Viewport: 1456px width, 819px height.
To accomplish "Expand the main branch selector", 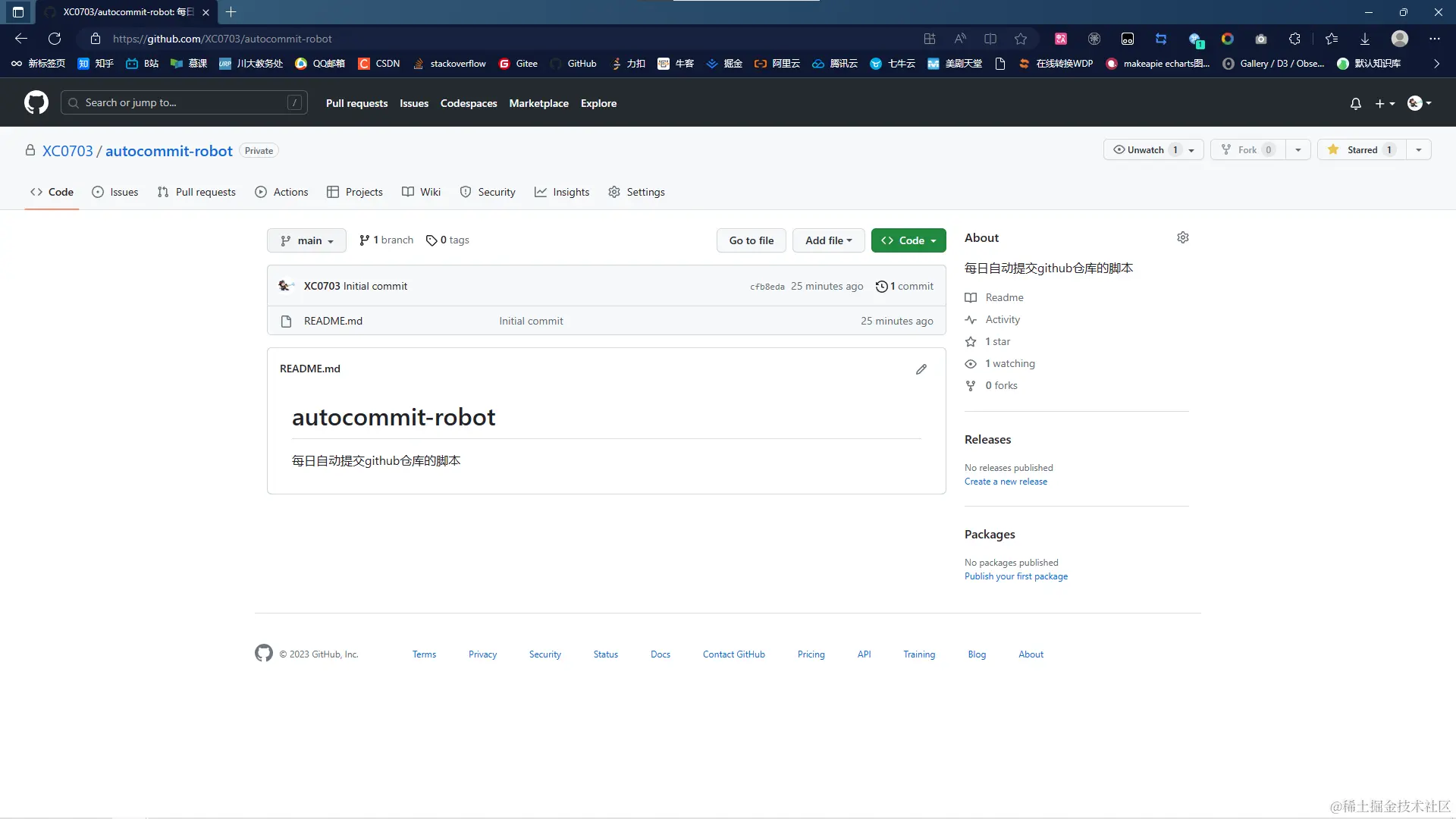I will coord(306,241).
